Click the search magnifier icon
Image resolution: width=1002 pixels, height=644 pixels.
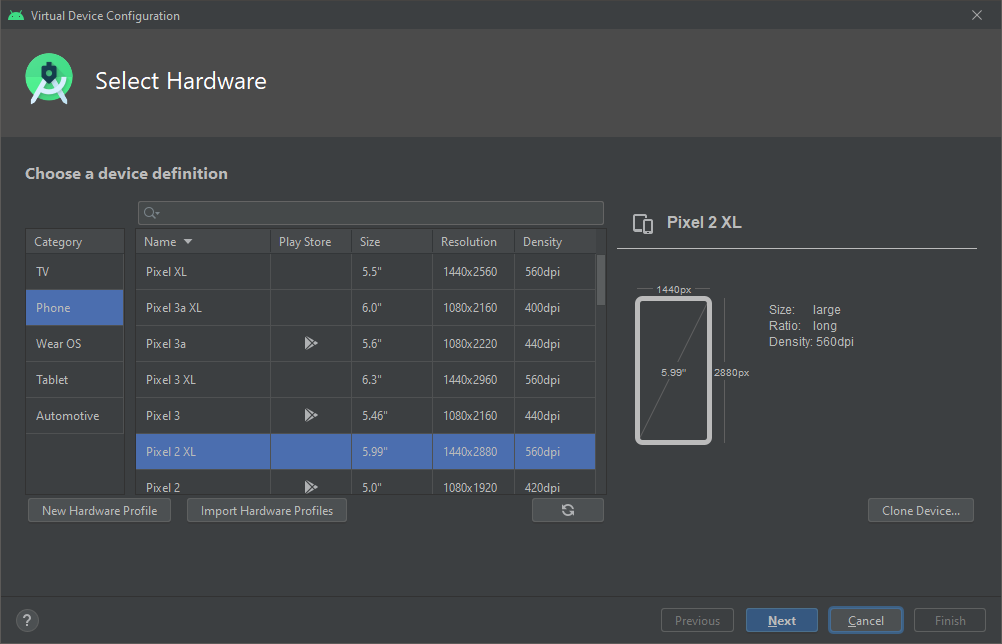[x=151, y=213]
